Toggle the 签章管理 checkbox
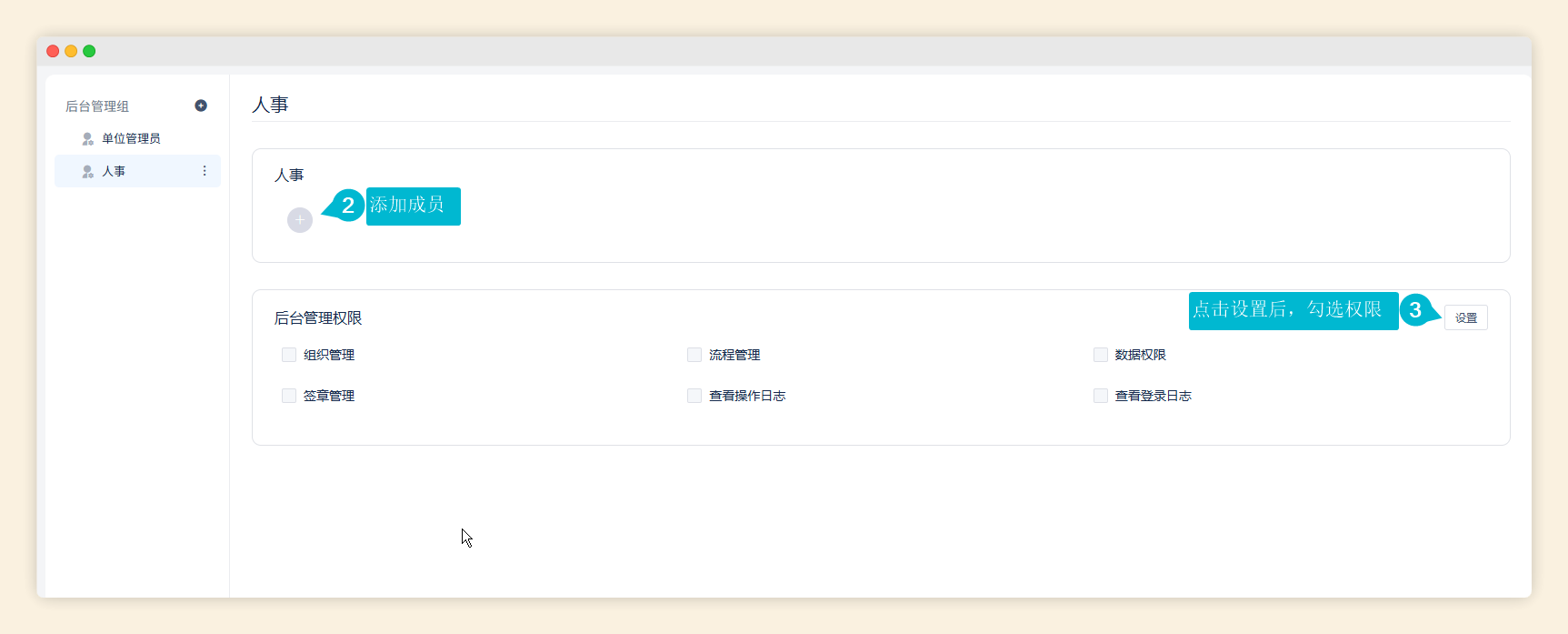 (x=289, y=396)
